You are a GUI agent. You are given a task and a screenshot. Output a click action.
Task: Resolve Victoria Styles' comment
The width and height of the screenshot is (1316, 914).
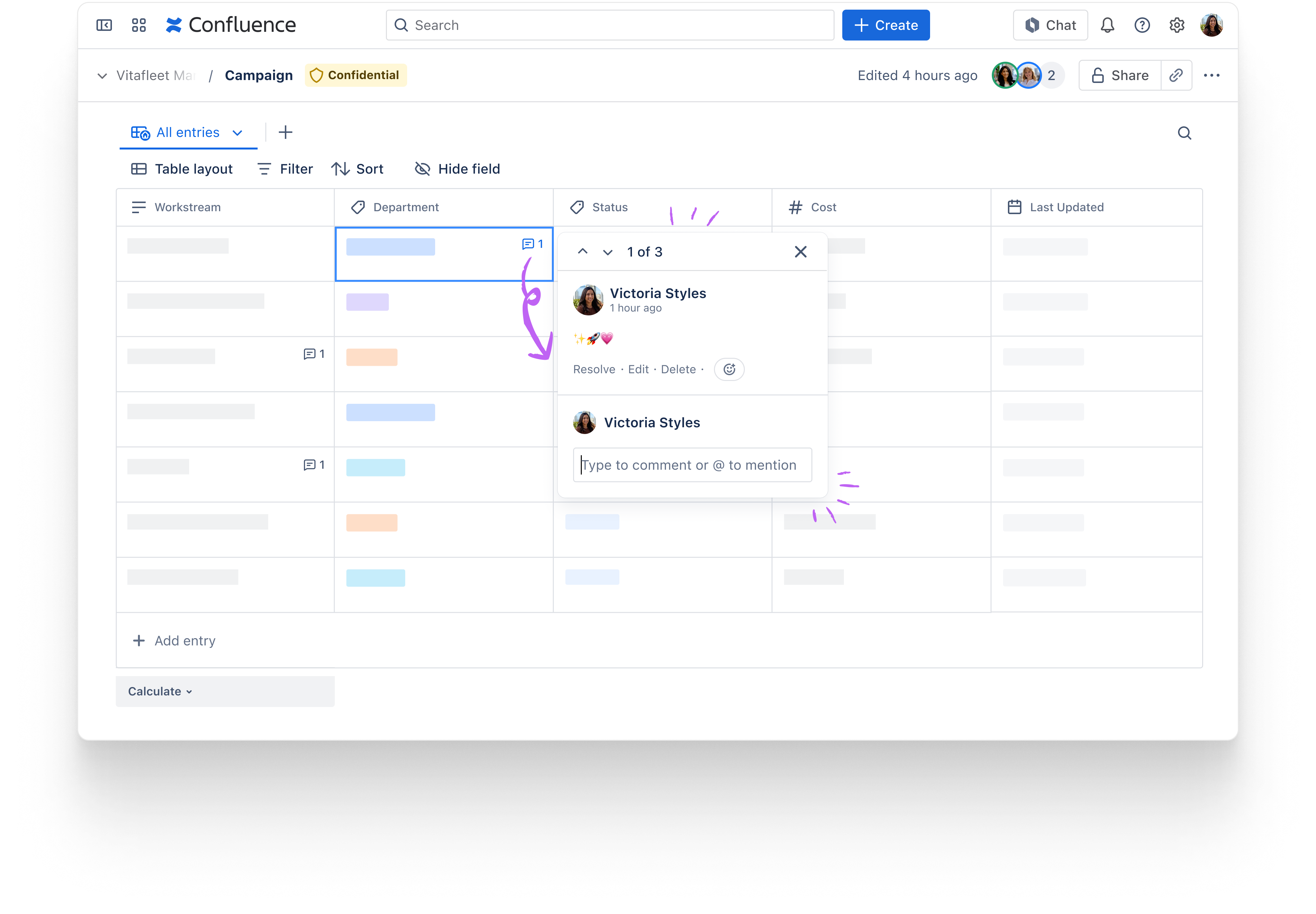tap(594, 369)
